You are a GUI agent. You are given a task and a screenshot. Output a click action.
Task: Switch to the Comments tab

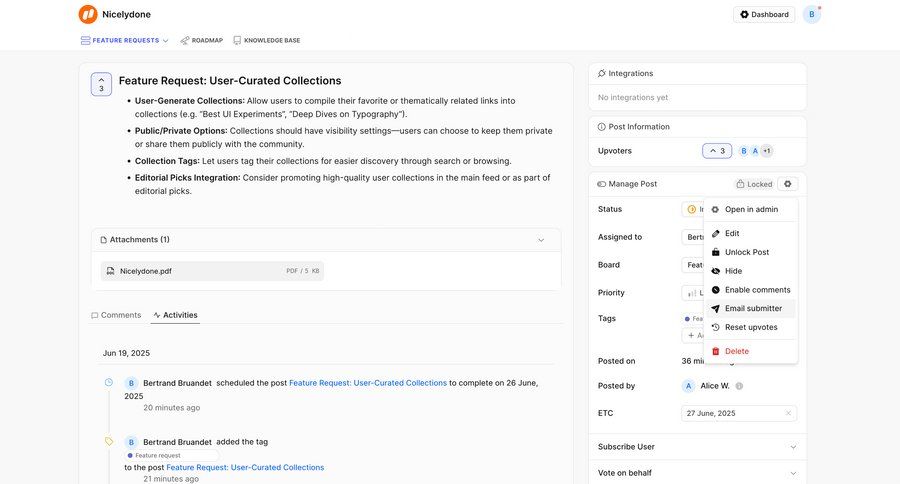click(116, 315)
